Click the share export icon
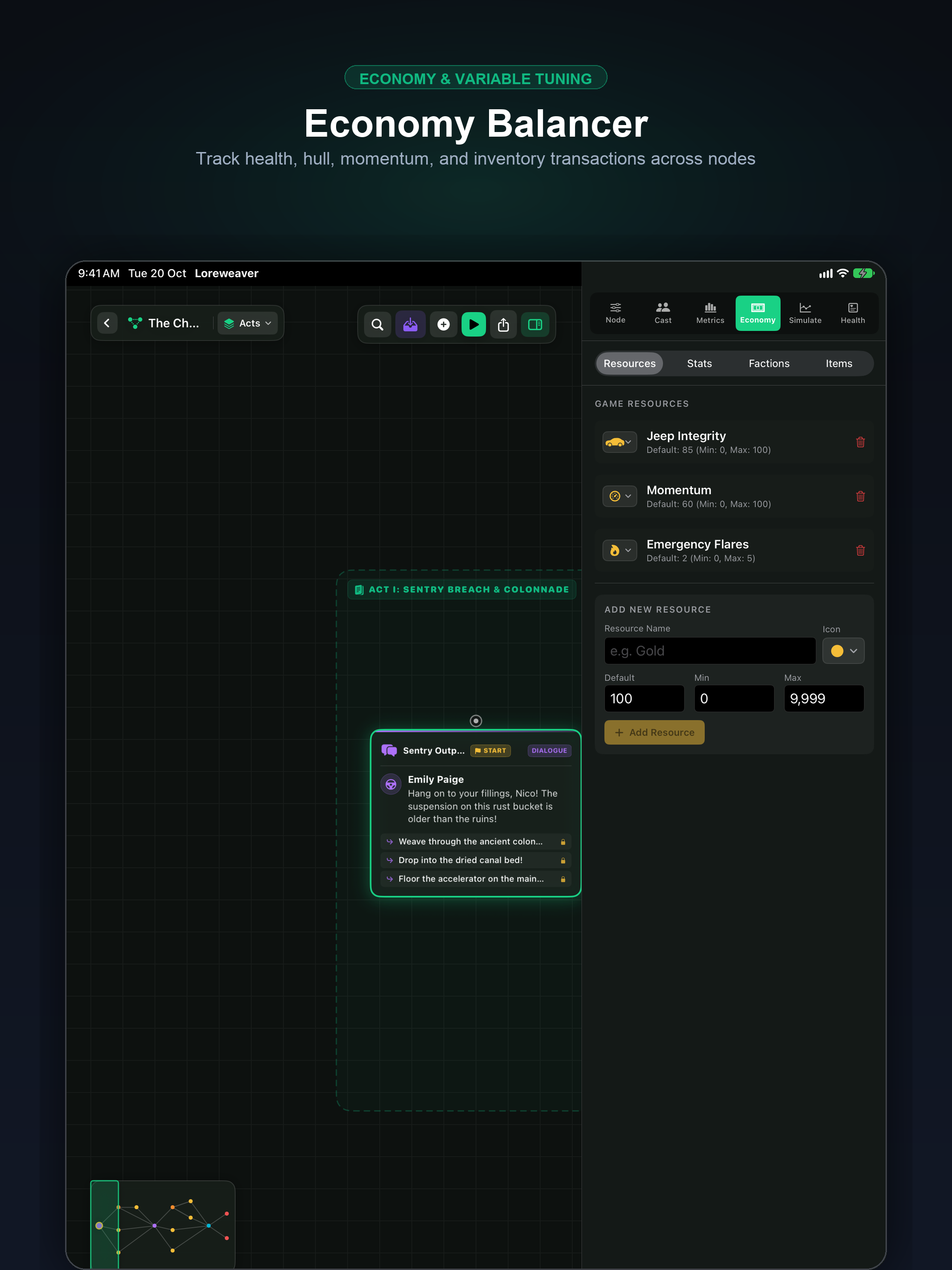 click(x=503, y=324)
